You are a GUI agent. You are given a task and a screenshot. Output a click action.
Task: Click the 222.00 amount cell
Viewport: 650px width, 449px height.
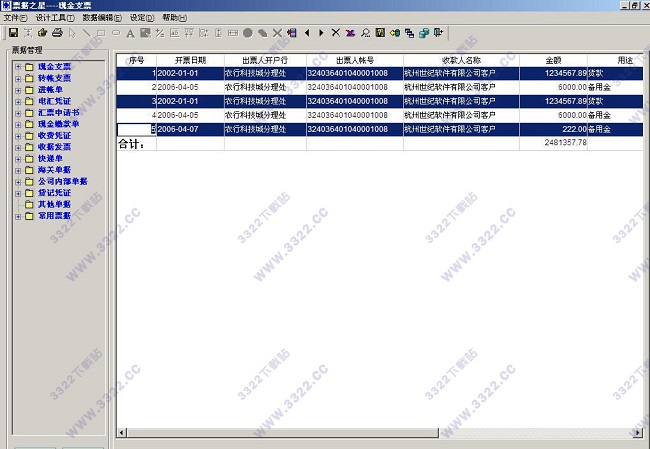pos(553,129)
